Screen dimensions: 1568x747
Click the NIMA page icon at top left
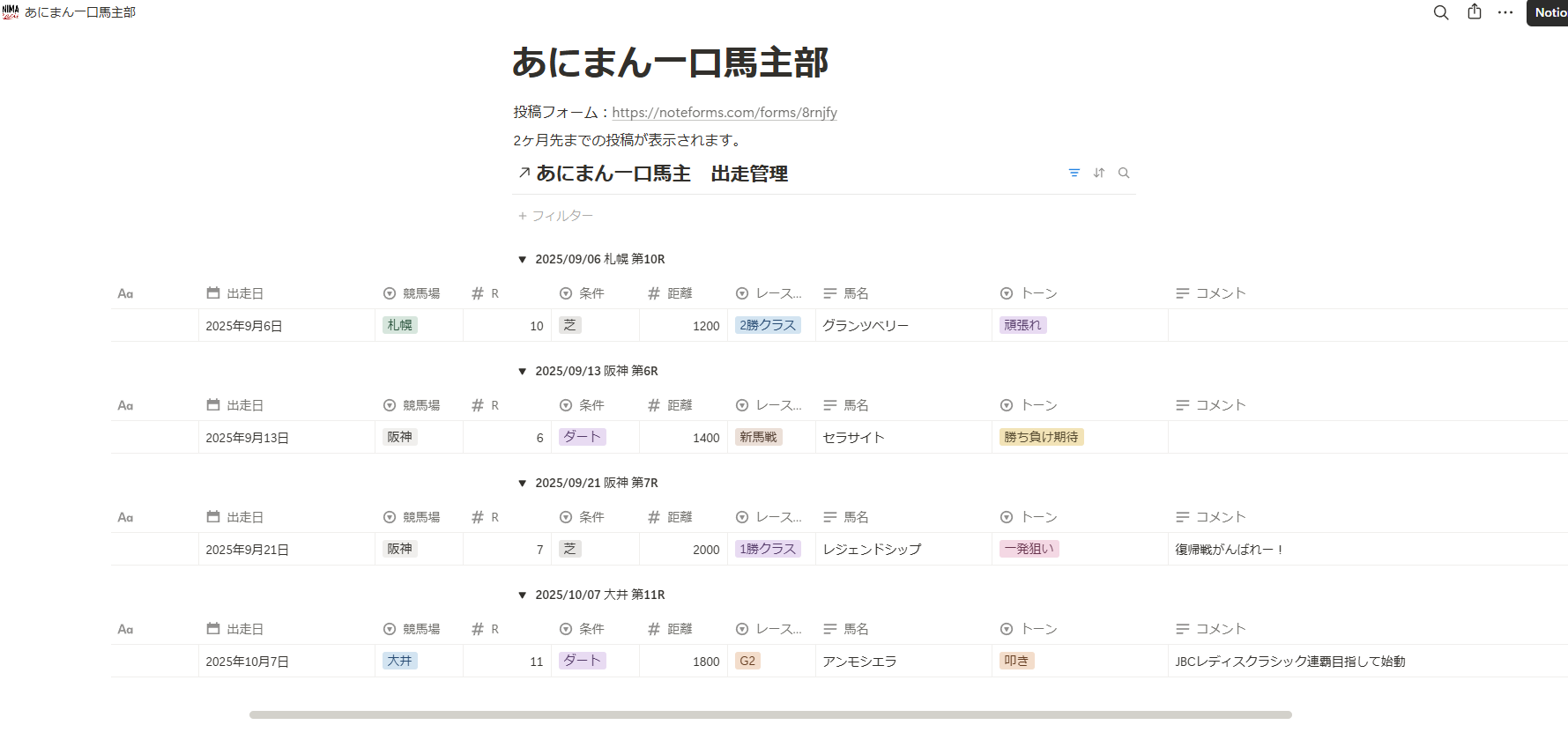click(x=11, y=12)
